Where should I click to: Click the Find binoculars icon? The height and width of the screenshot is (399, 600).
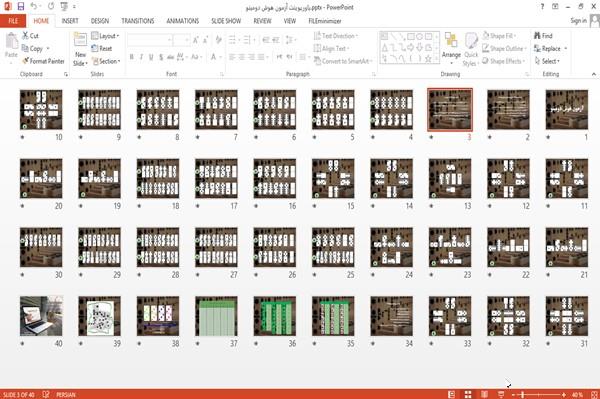537,36
